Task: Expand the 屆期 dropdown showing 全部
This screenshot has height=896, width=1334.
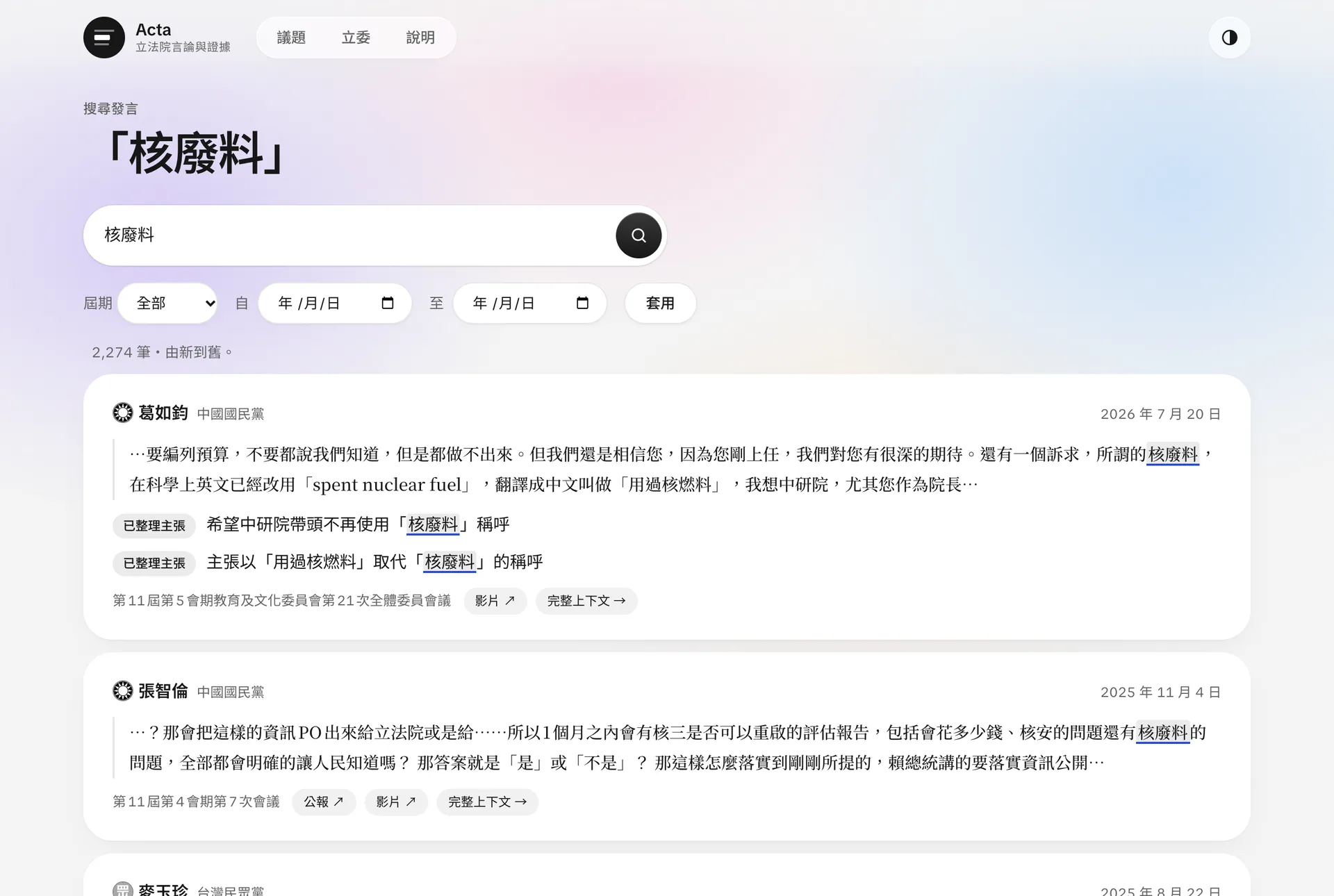Action: click(167, 303)
